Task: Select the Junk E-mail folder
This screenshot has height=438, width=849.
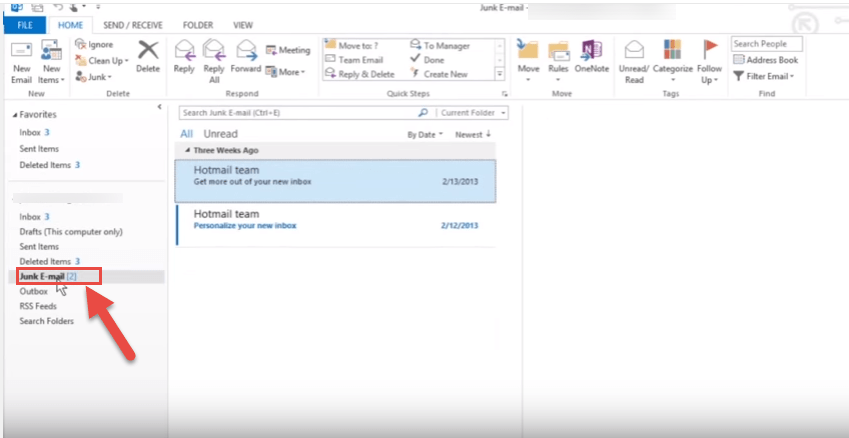Action: point(48,276)
